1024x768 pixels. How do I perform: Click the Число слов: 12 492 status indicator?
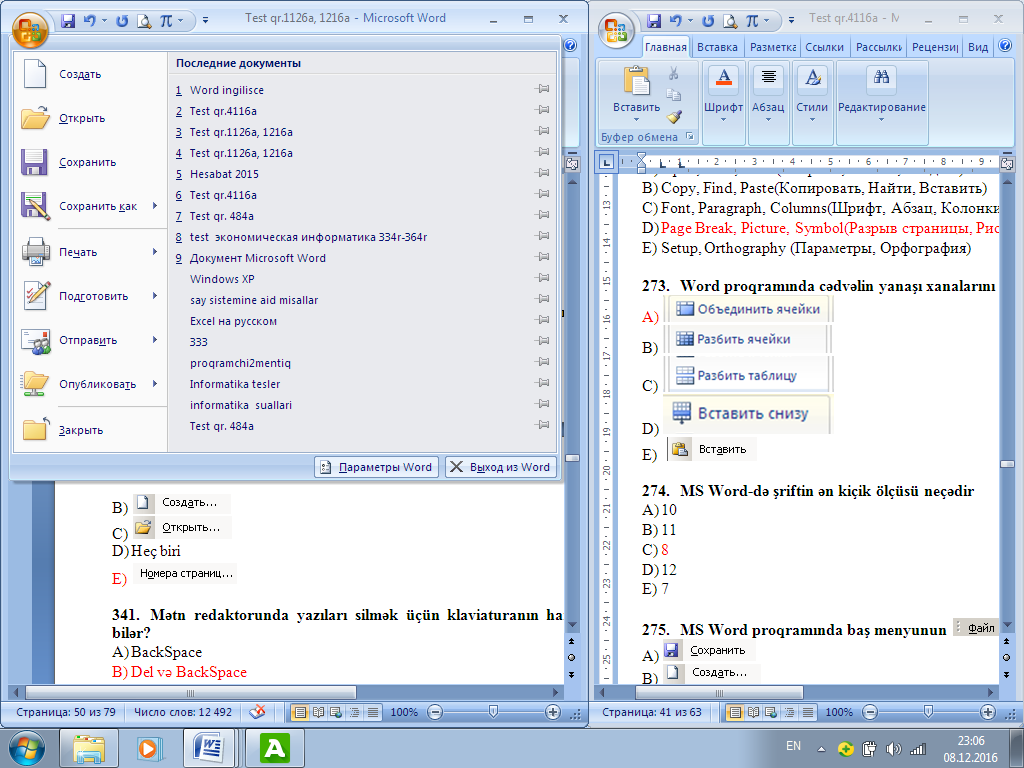183,712
